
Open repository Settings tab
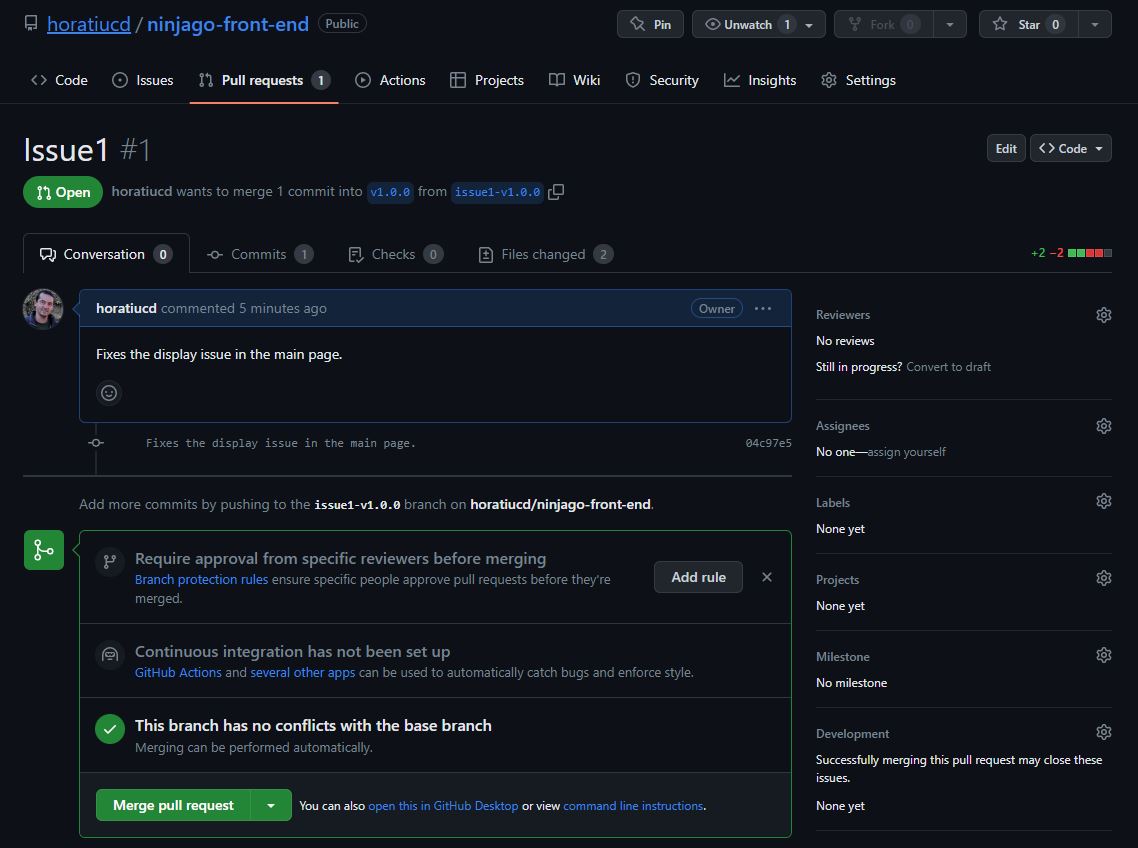tap(858, 80)
